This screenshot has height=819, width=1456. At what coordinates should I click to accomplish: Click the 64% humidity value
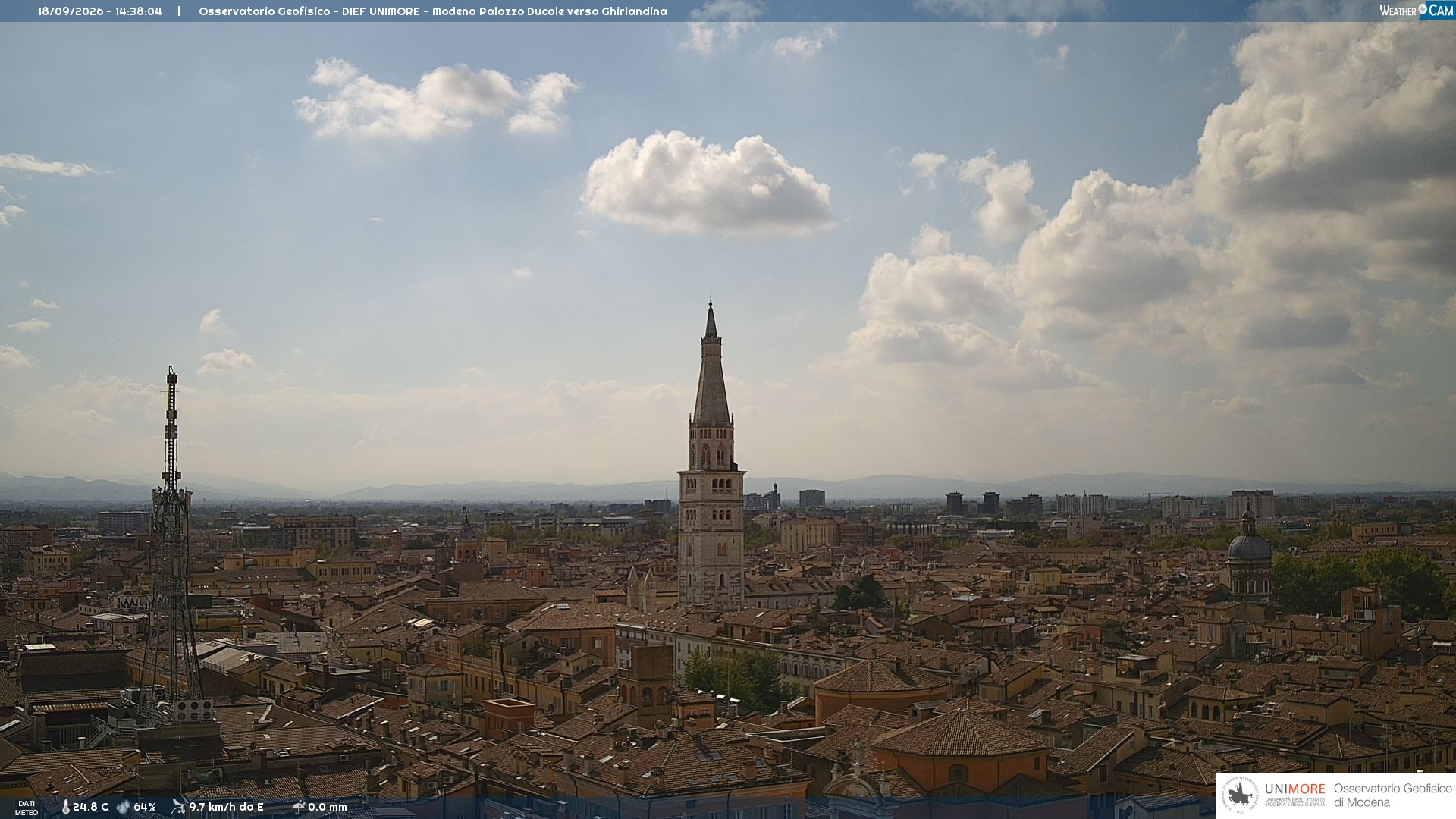click(144, 807)
